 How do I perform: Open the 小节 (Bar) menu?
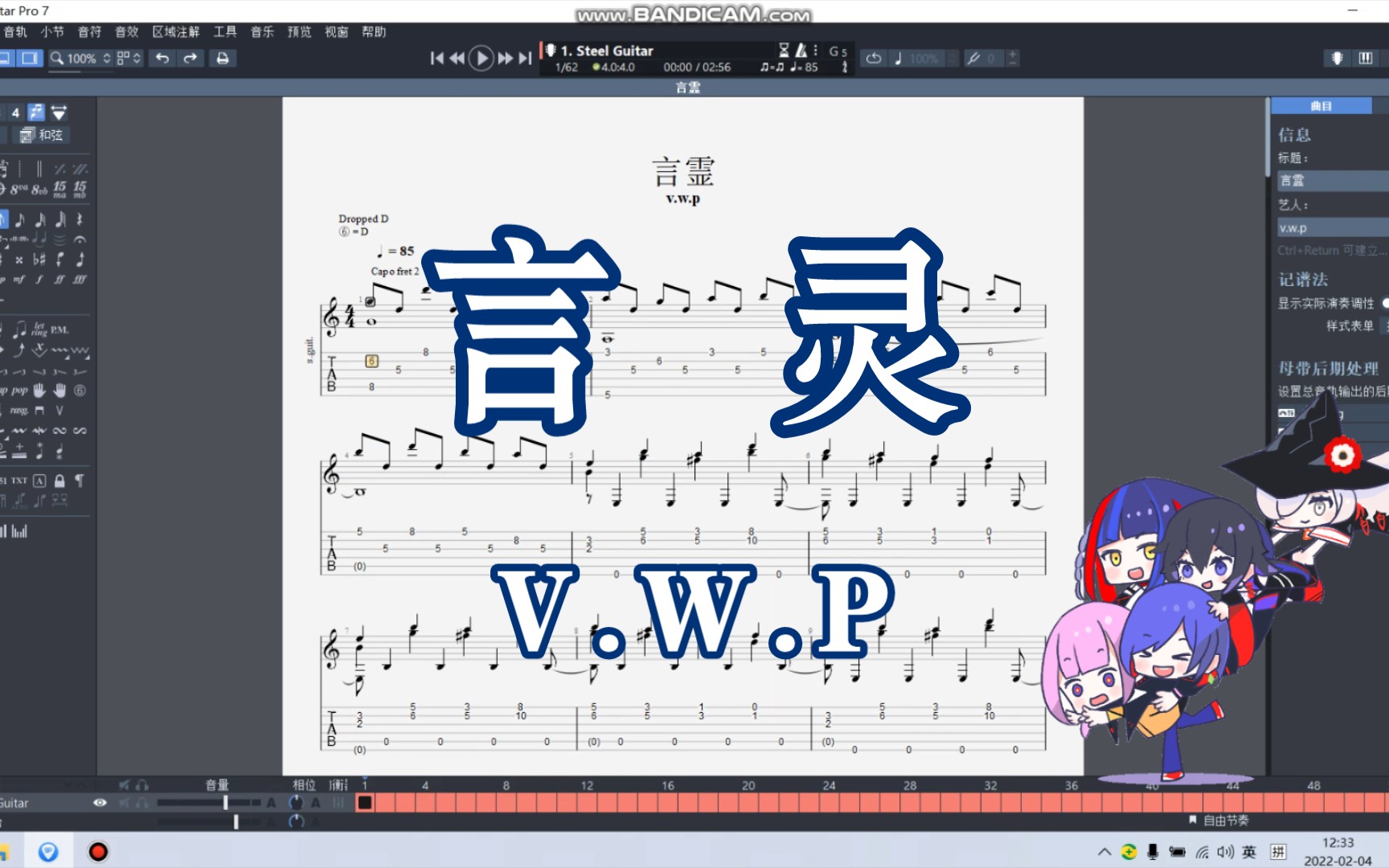52,31
